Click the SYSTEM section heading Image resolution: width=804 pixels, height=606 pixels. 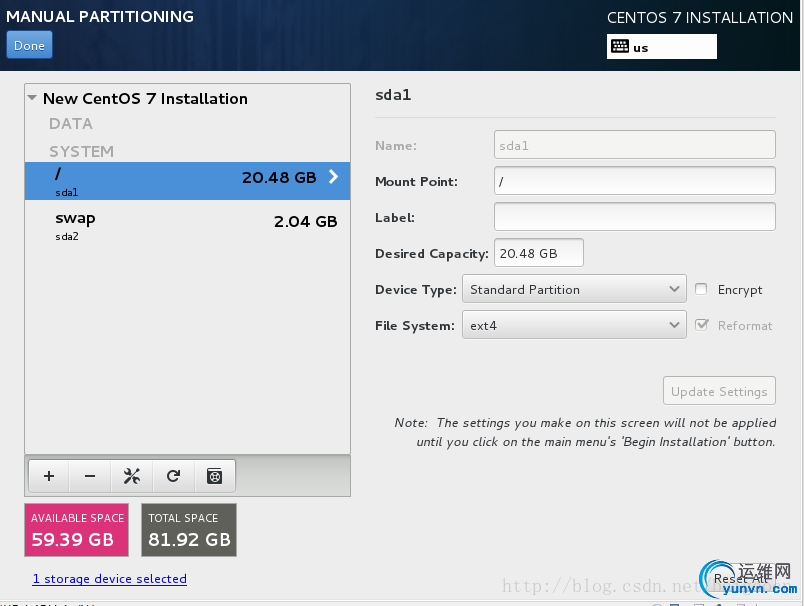(x=82, y=151)
